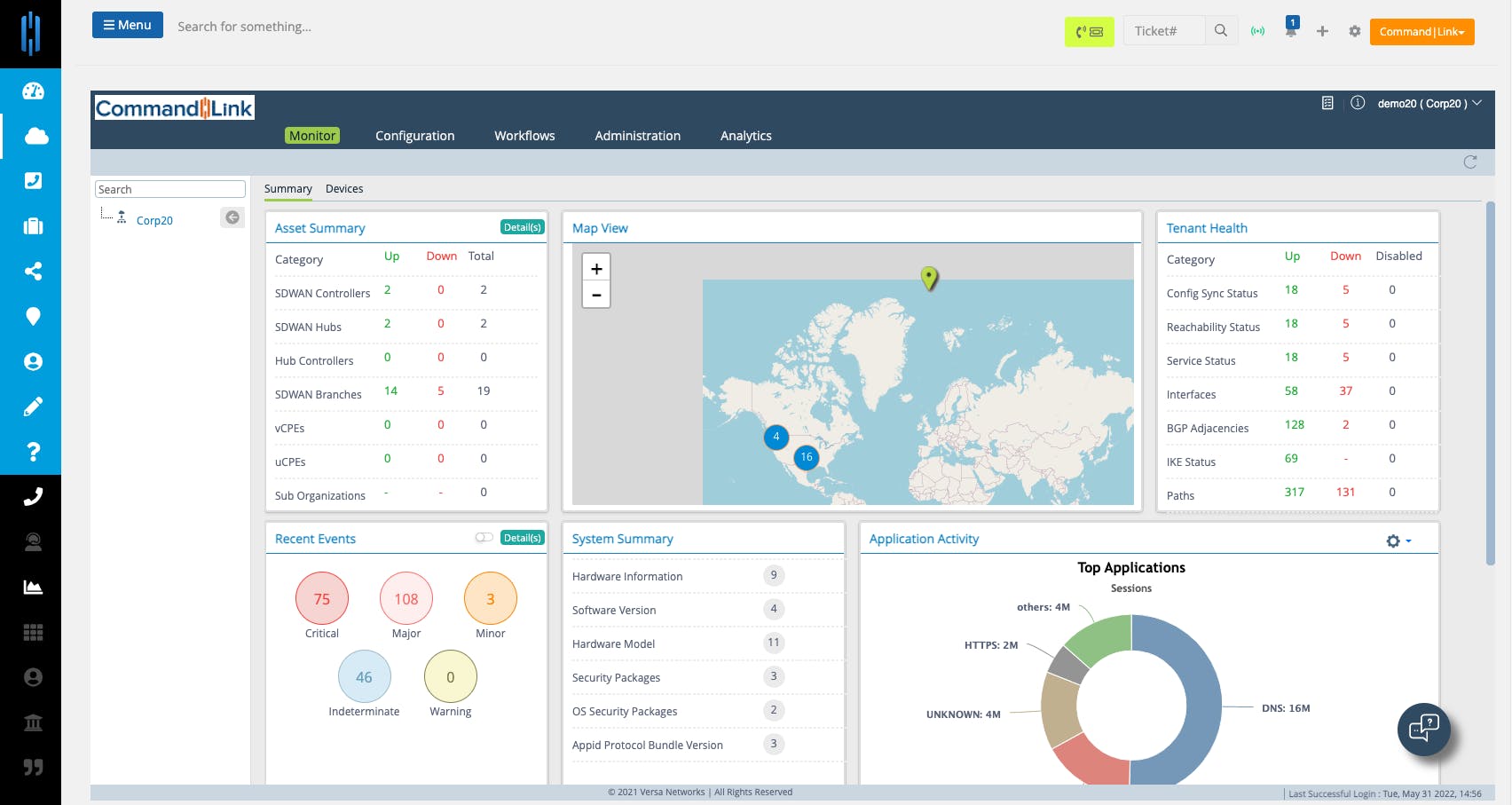Click SDWAN Branches down count 5

click(441, 391)
